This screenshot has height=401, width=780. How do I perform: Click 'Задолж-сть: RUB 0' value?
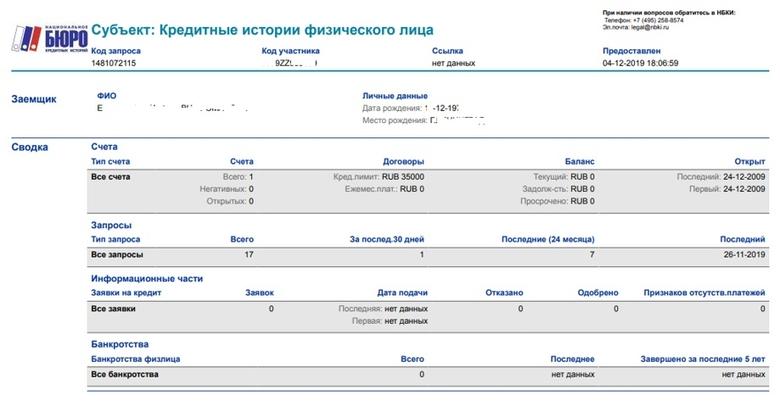(558, 189)
